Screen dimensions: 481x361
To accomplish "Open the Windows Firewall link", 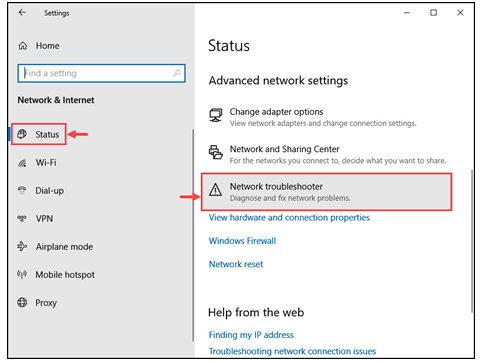I will coord(242,241).
